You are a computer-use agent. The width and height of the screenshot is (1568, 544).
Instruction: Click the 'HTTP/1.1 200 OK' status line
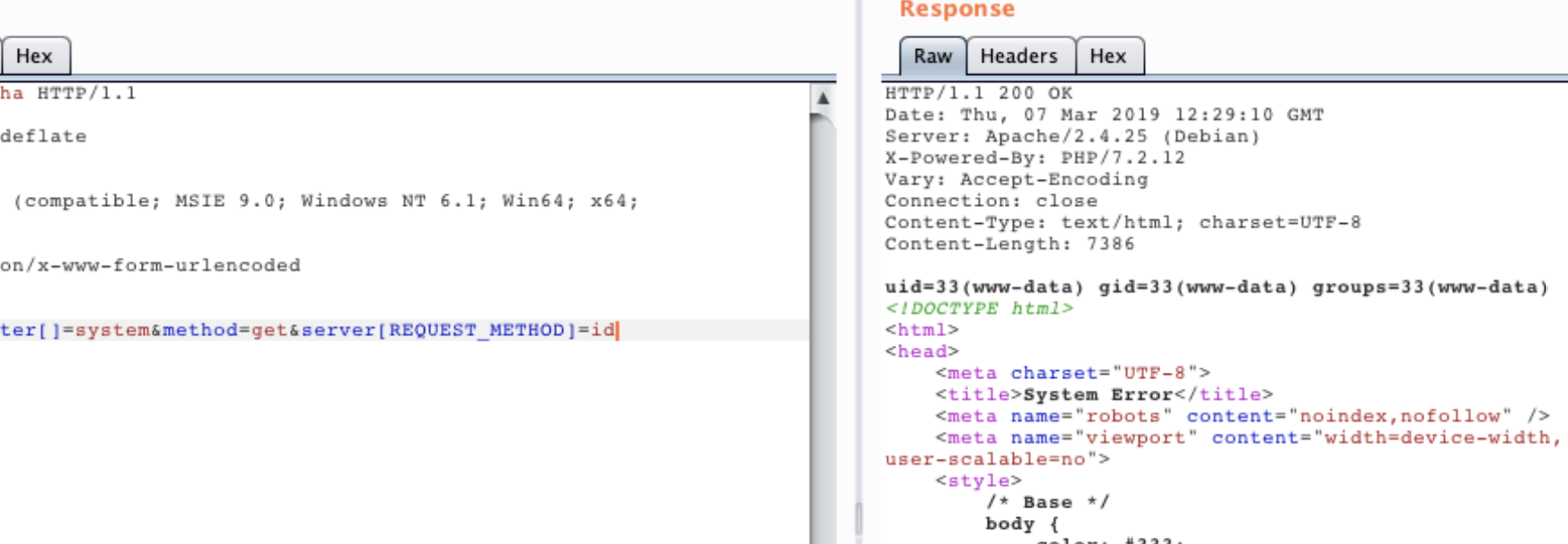pyautogui.click(x=979, y=93)
